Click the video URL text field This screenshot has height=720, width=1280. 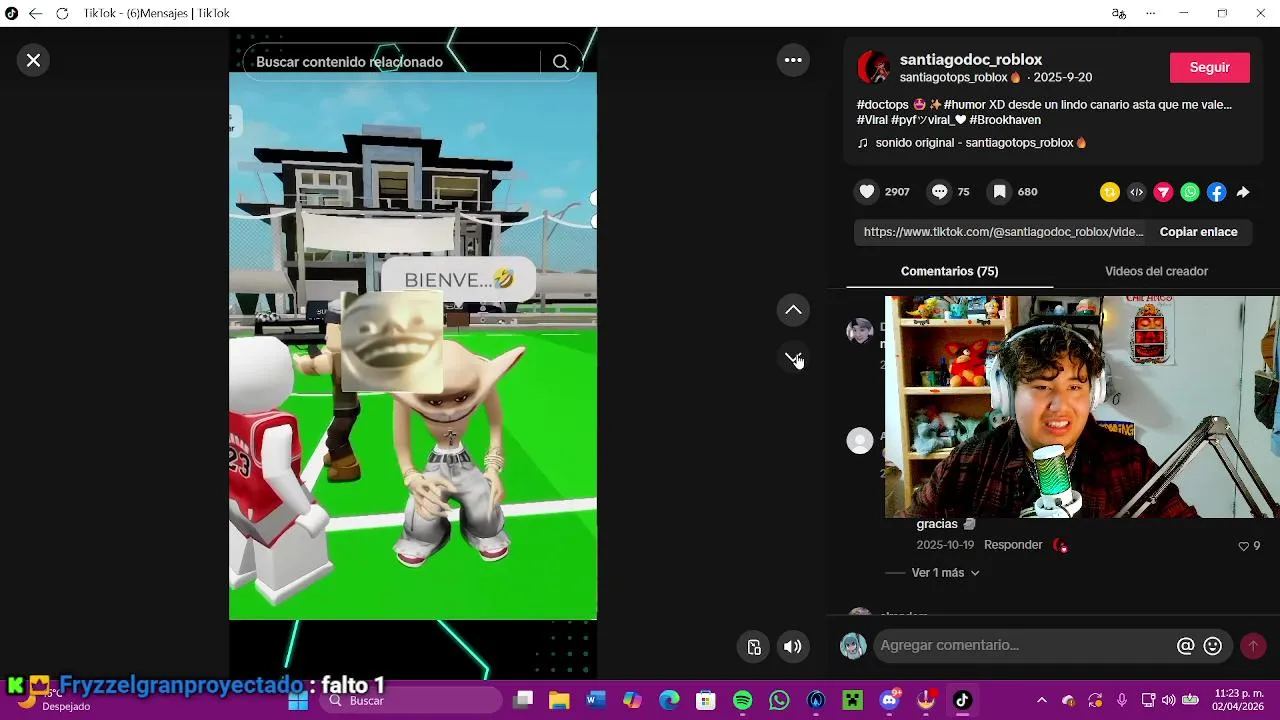[x=1003, y=232]
